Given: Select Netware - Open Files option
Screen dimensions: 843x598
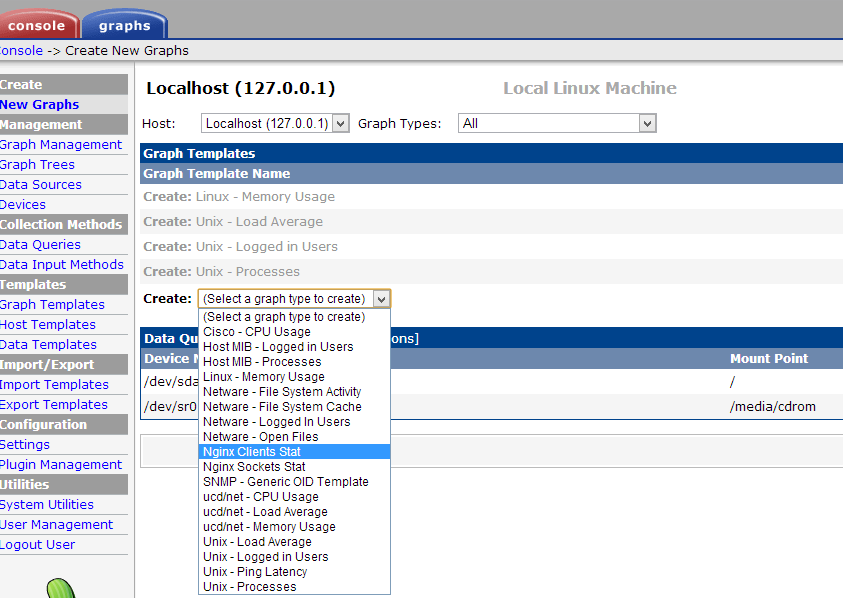Looking at the screenshot, I should tap(294, 437).
